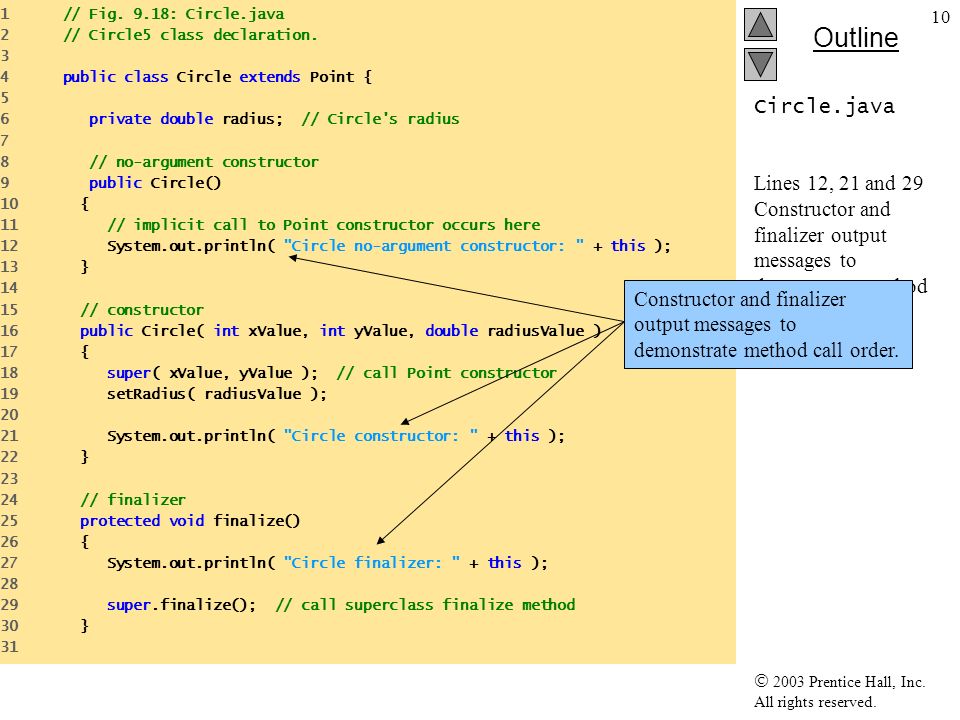The width and height of the screenshot is (960, 720).
Task: Select the 'Lines 12, 21 and 29' note
Action: (x=838, y=183)
